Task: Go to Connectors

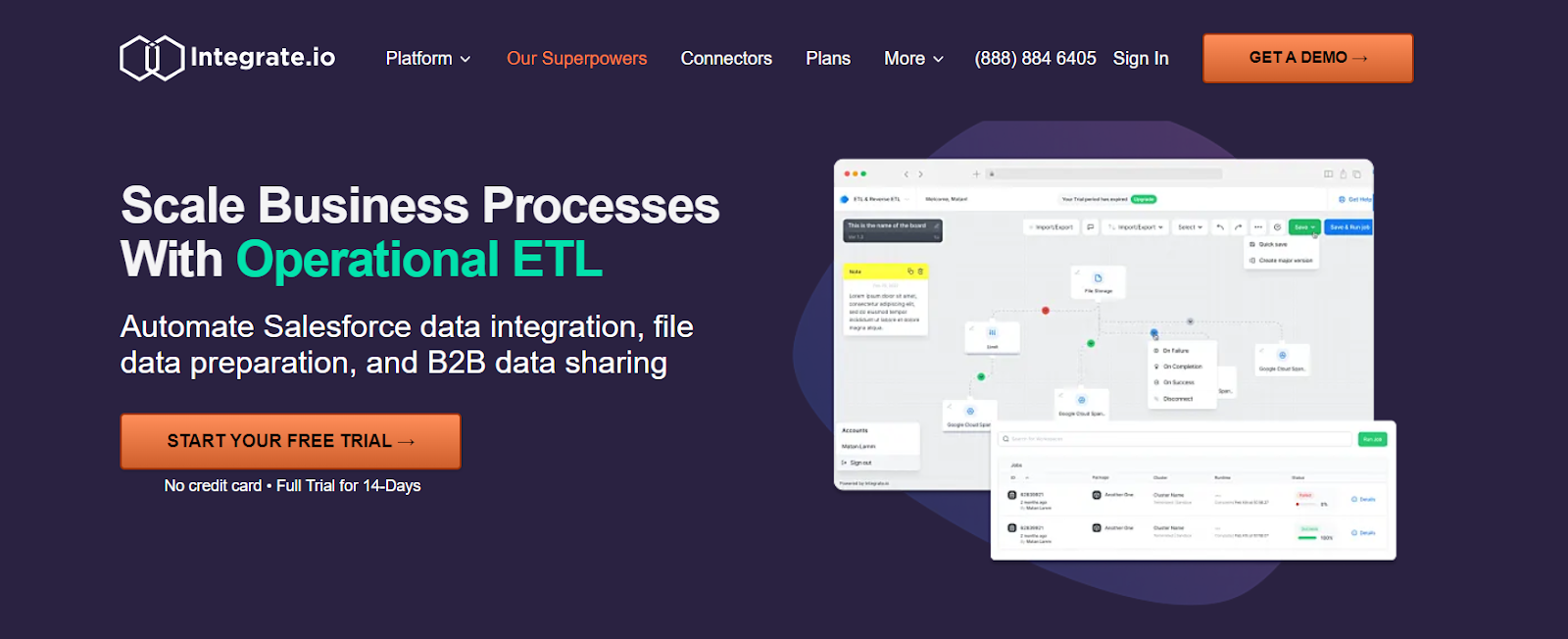Action: (x=726, y=59)
